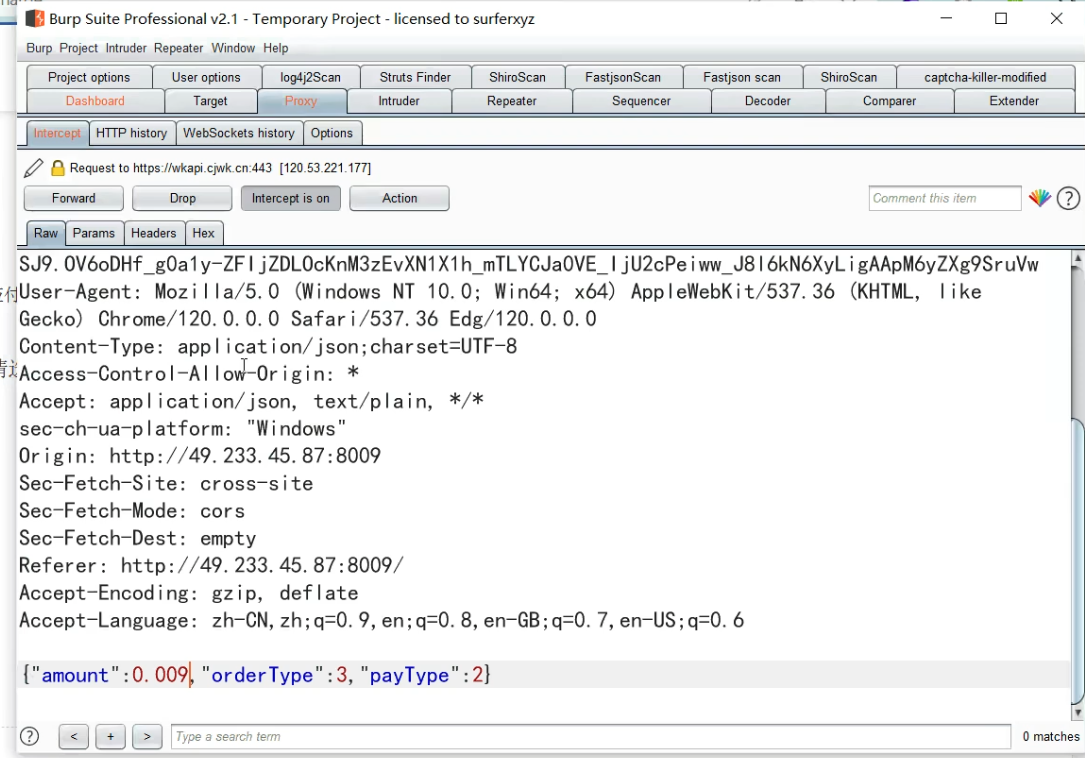Open the multicolor highlight picker icon

pos(1039,199)
